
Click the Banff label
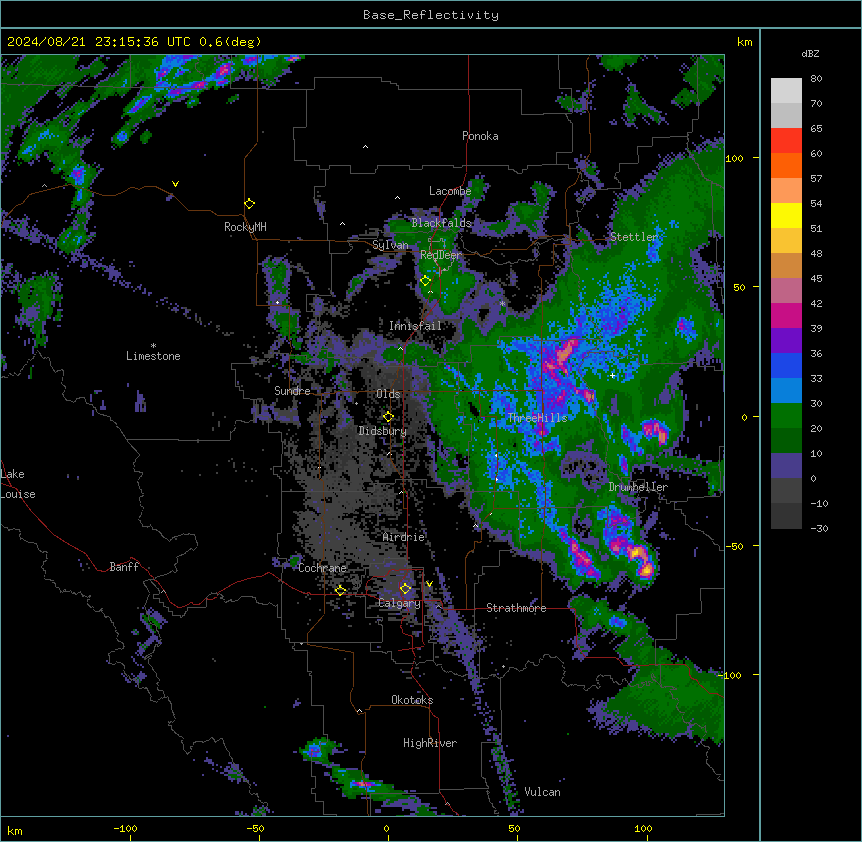(124, 567)
